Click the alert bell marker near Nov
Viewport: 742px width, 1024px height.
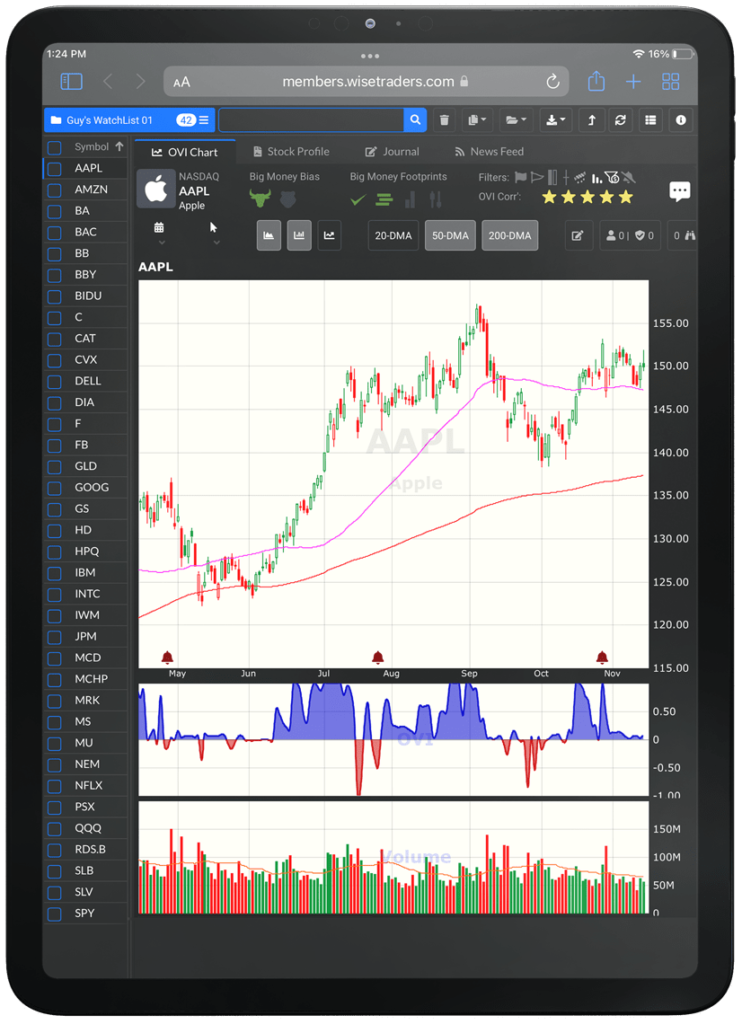tap(602, 657)
